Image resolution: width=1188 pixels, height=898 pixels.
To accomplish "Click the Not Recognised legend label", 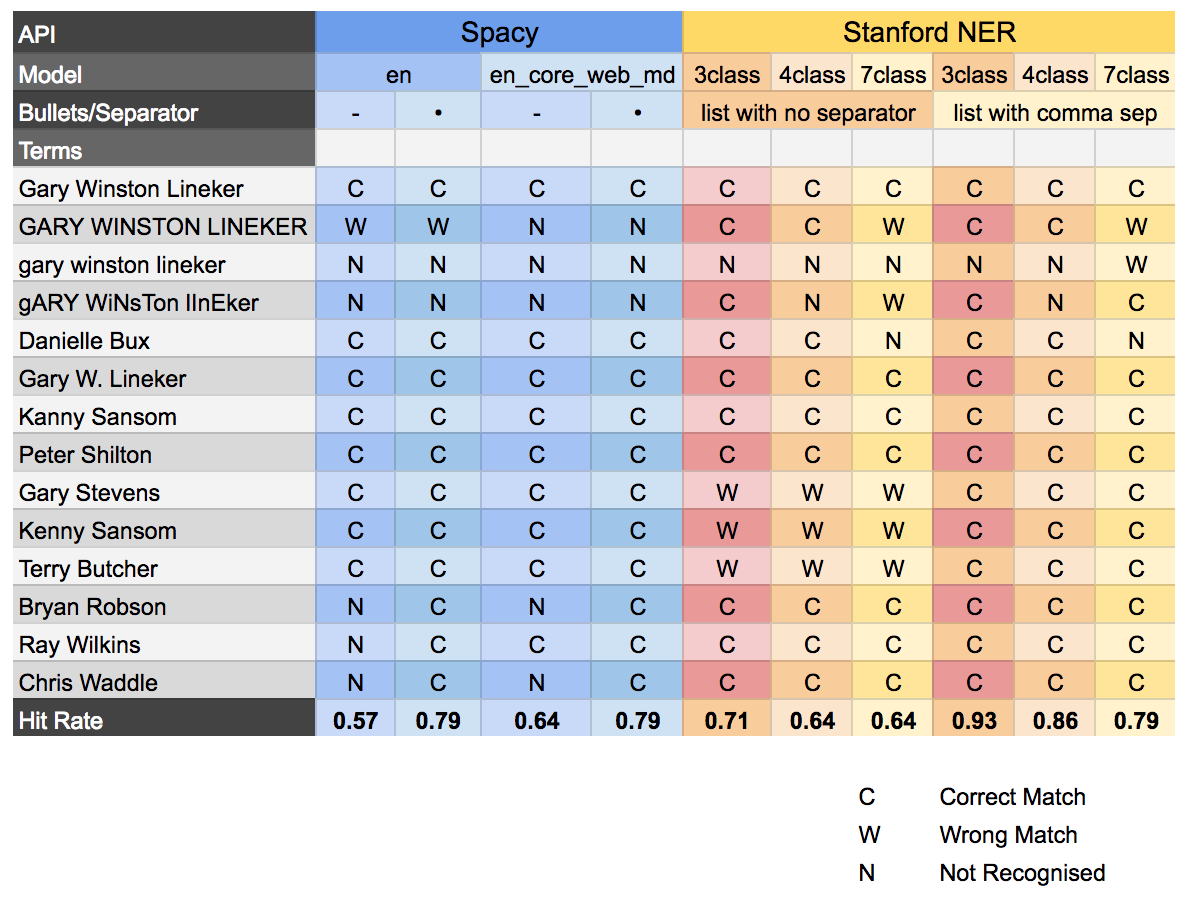I will [1022, 872].
